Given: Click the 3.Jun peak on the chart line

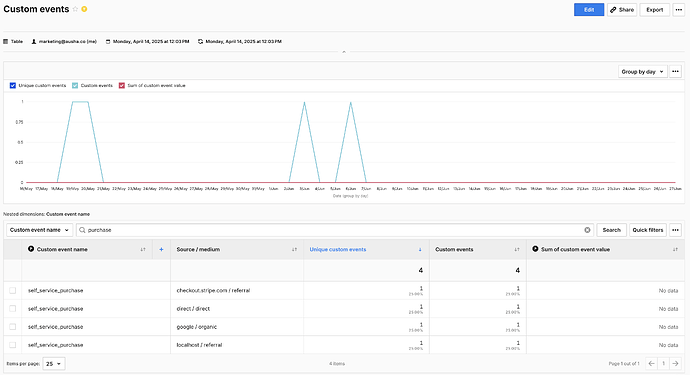Looking at the screenshot, I should 304,102.
